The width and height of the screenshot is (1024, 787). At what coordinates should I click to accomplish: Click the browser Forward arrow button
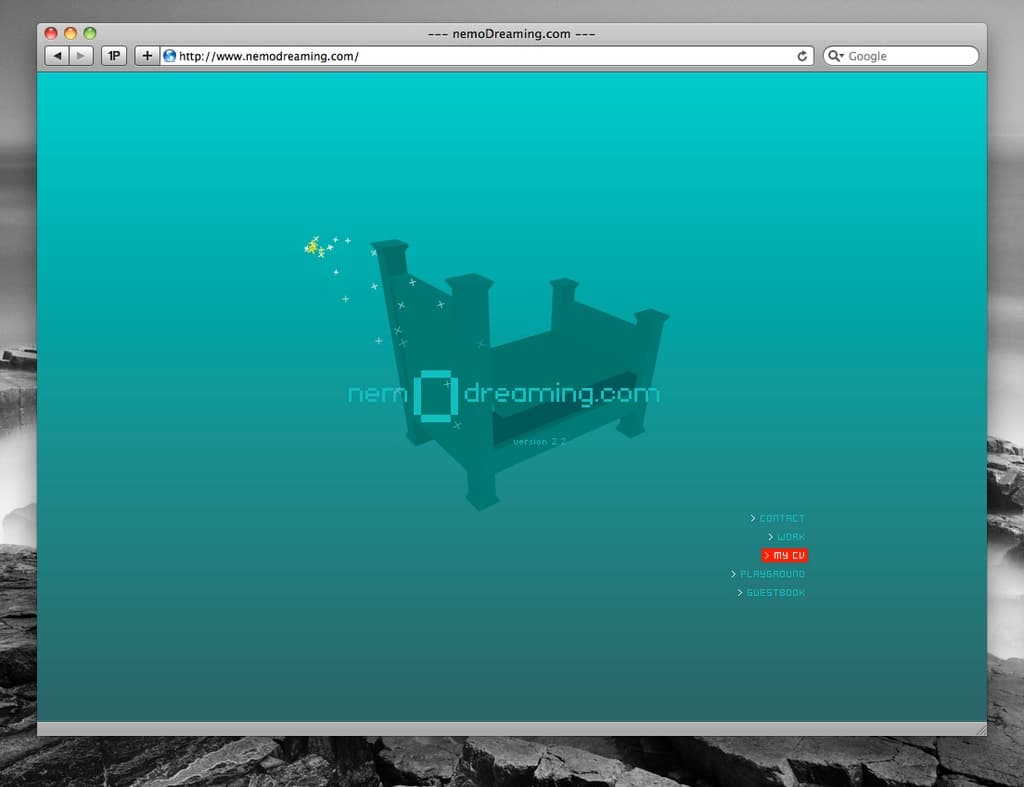[x=82, y=56]
